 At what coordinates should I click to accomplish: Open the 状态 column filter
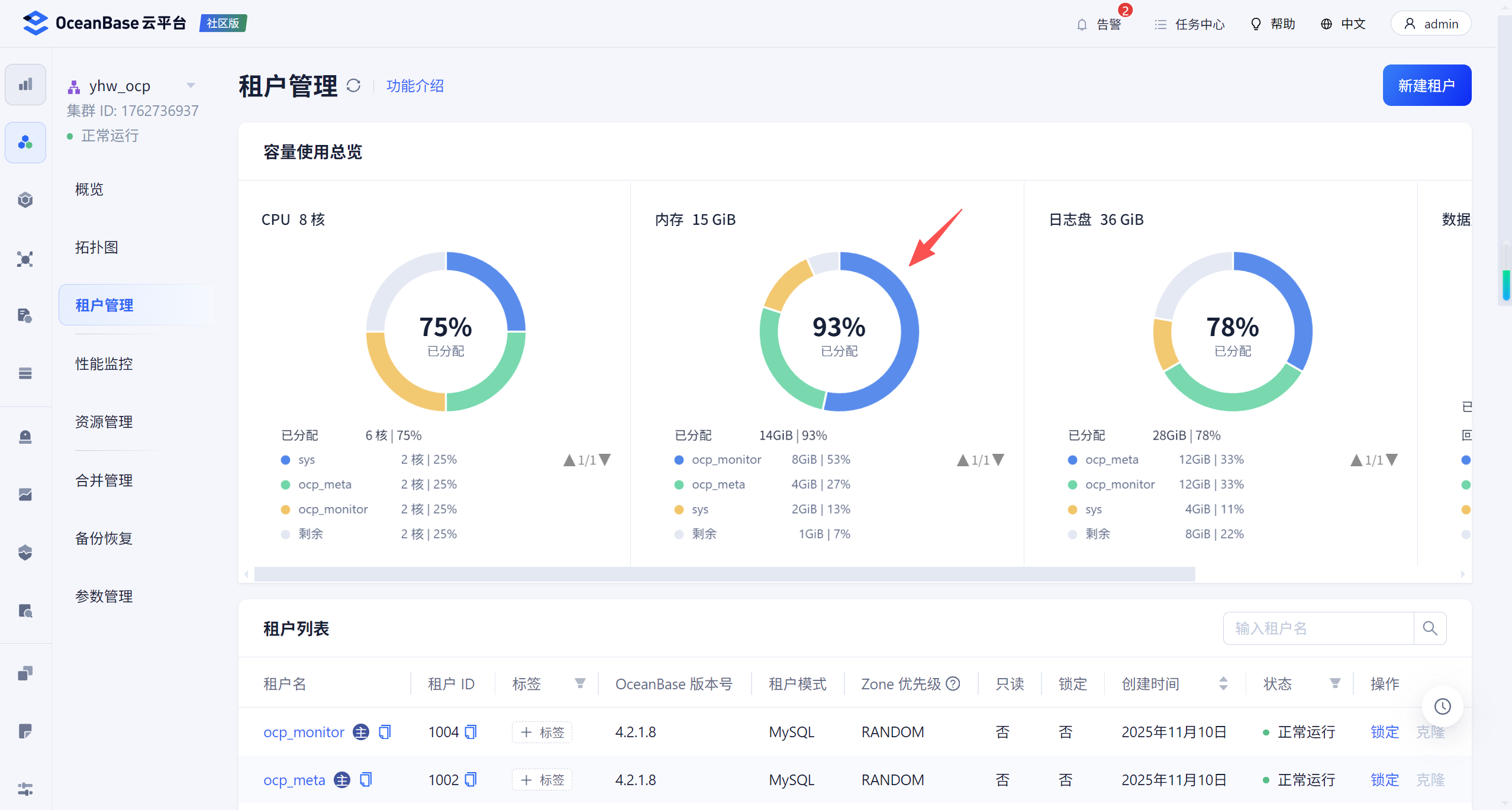[1335, 684]
